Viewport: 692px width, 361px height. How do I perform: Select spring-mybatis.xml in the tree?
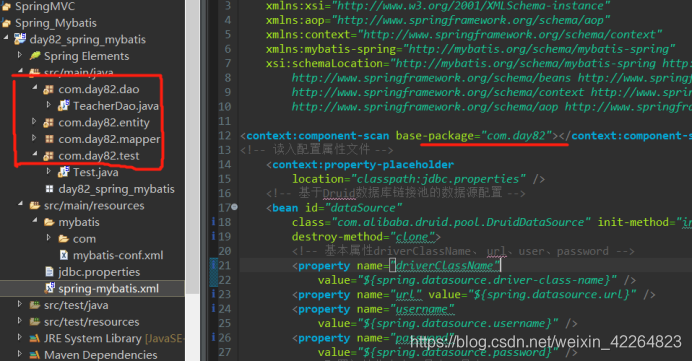tap(109, 289)
